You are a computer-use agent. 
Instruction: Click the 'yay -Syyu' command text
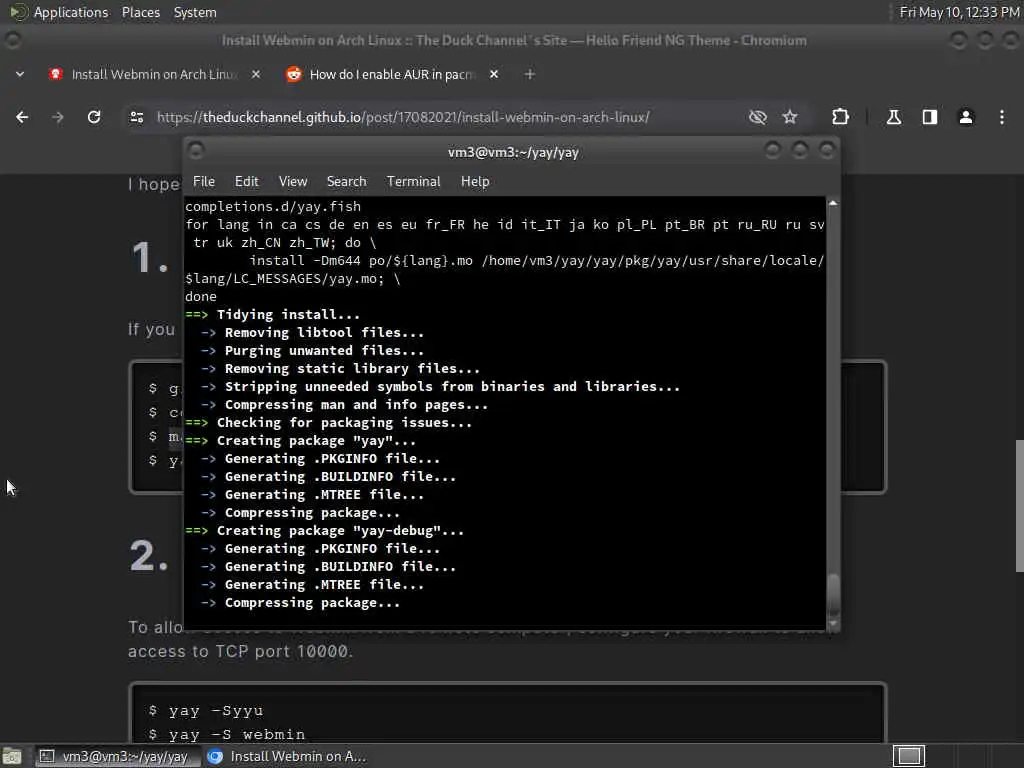216,711
